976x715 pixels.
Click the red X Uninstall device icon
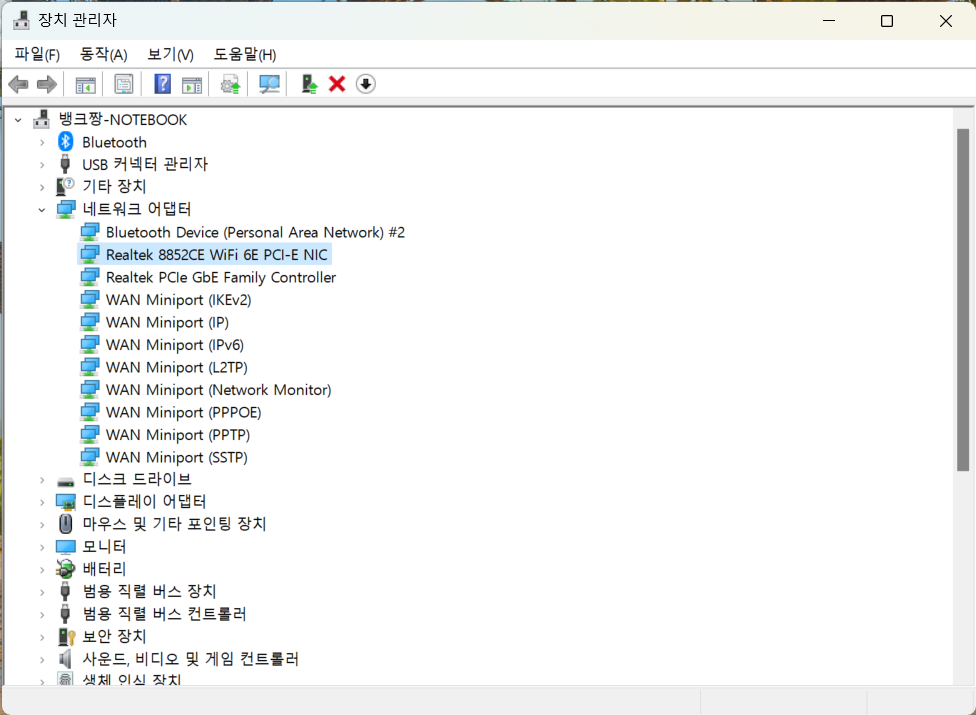pos(337,84)
